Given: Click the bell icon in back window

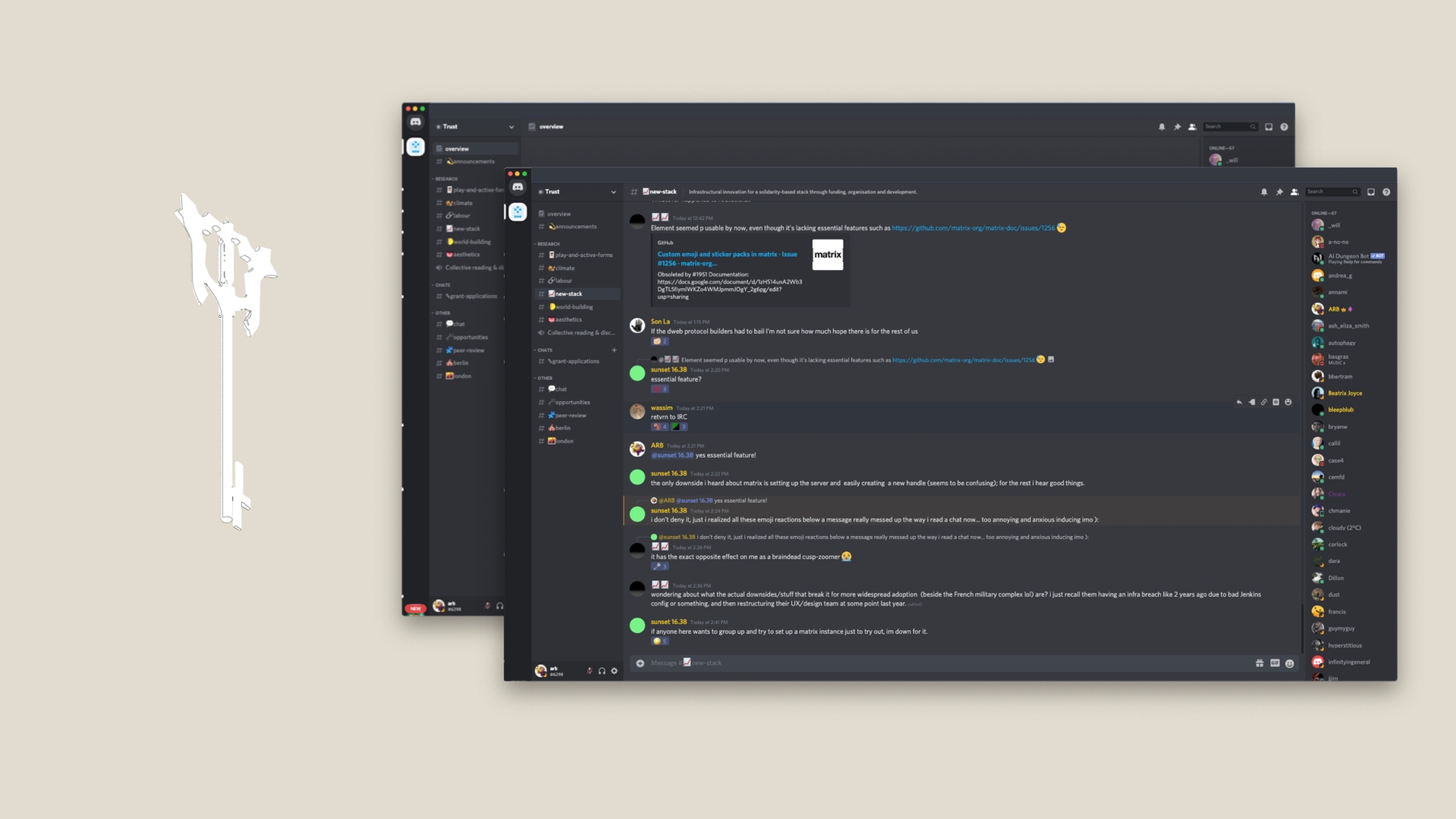Looking at the screenshot, I should coord(1162,127).
